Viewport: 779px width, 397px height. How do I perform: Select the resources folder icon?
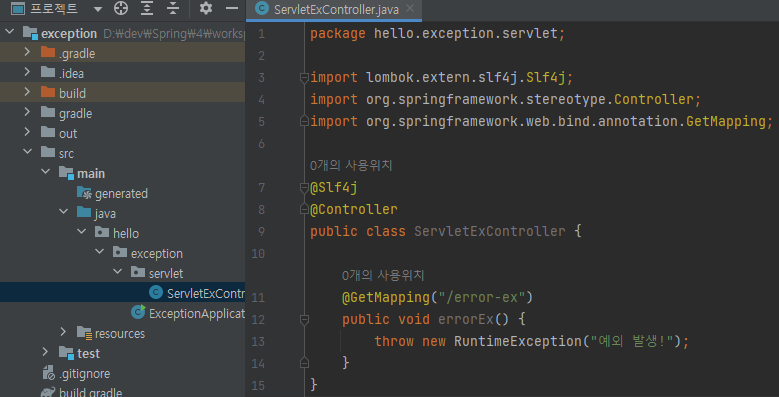coord(84,333)
